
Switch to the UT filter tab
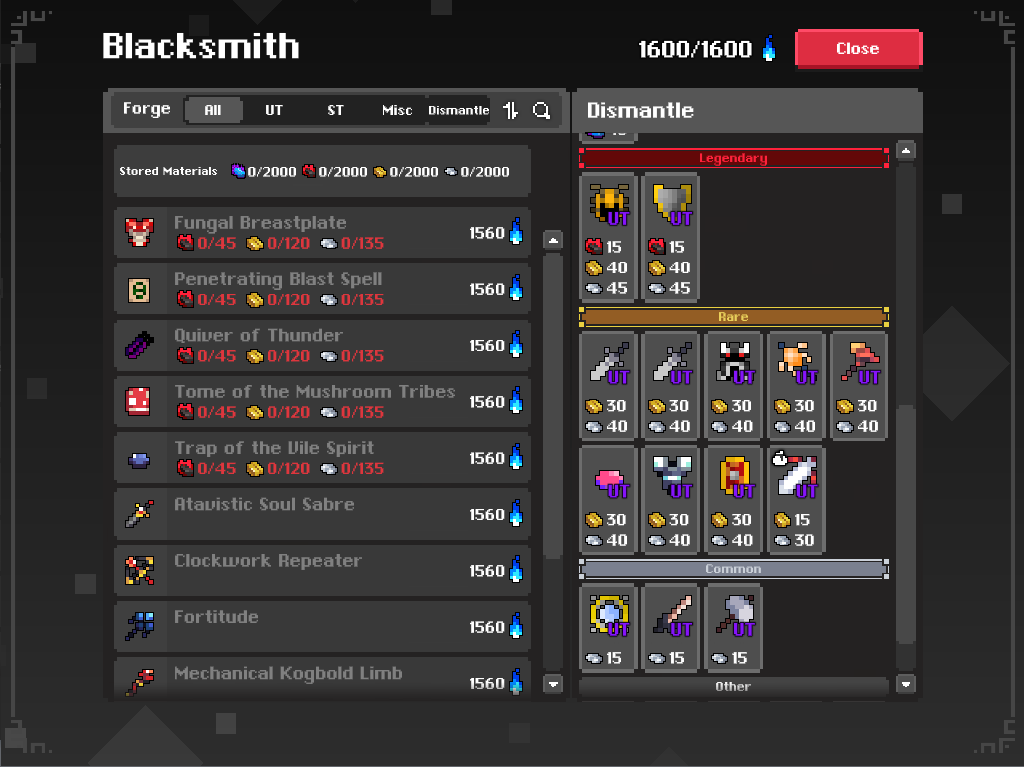(274, 110)
